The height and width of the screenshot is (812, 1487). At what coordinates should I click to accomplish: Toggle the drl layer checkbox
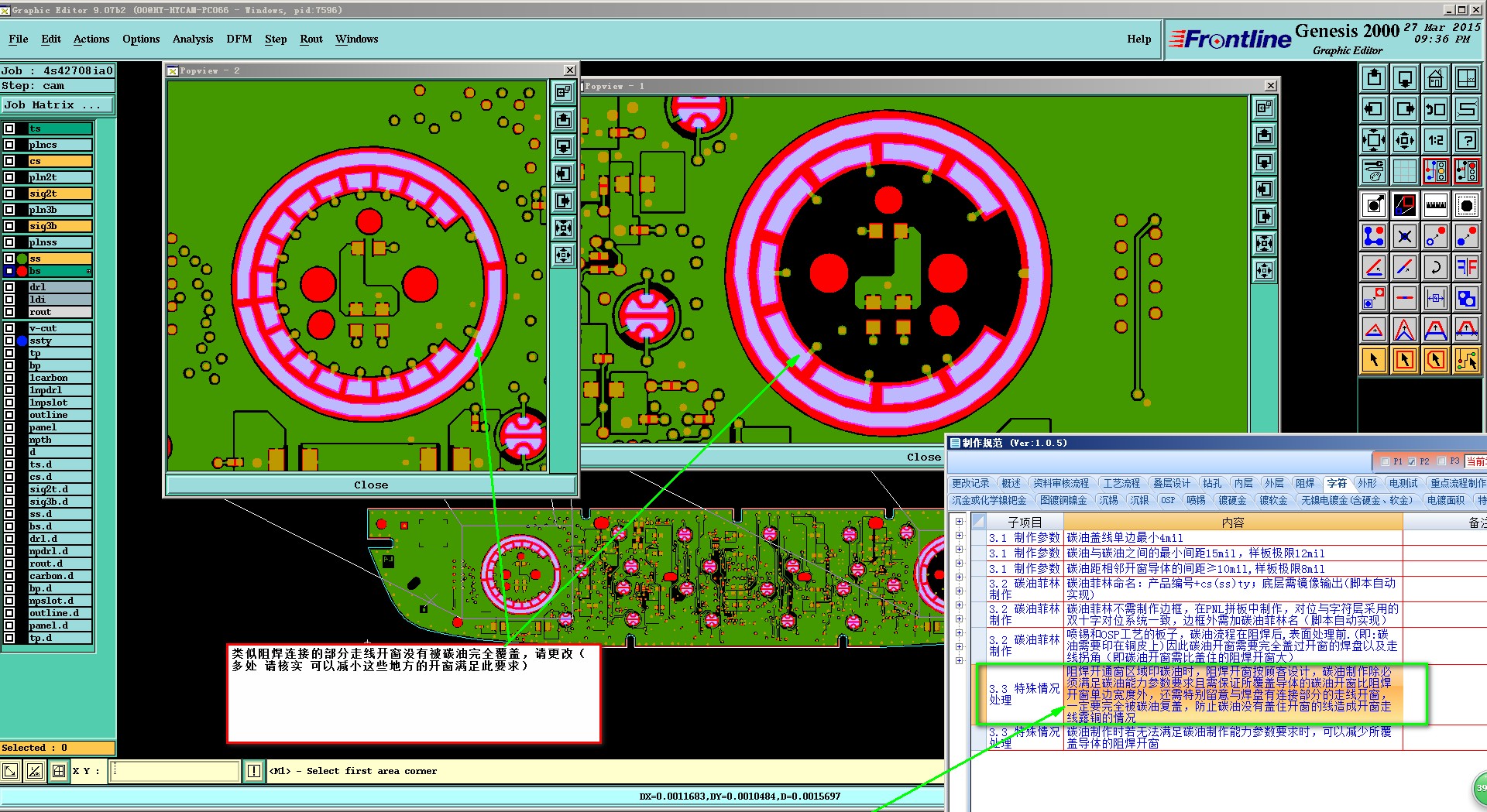pyautogui.click(x=9, y=287)
